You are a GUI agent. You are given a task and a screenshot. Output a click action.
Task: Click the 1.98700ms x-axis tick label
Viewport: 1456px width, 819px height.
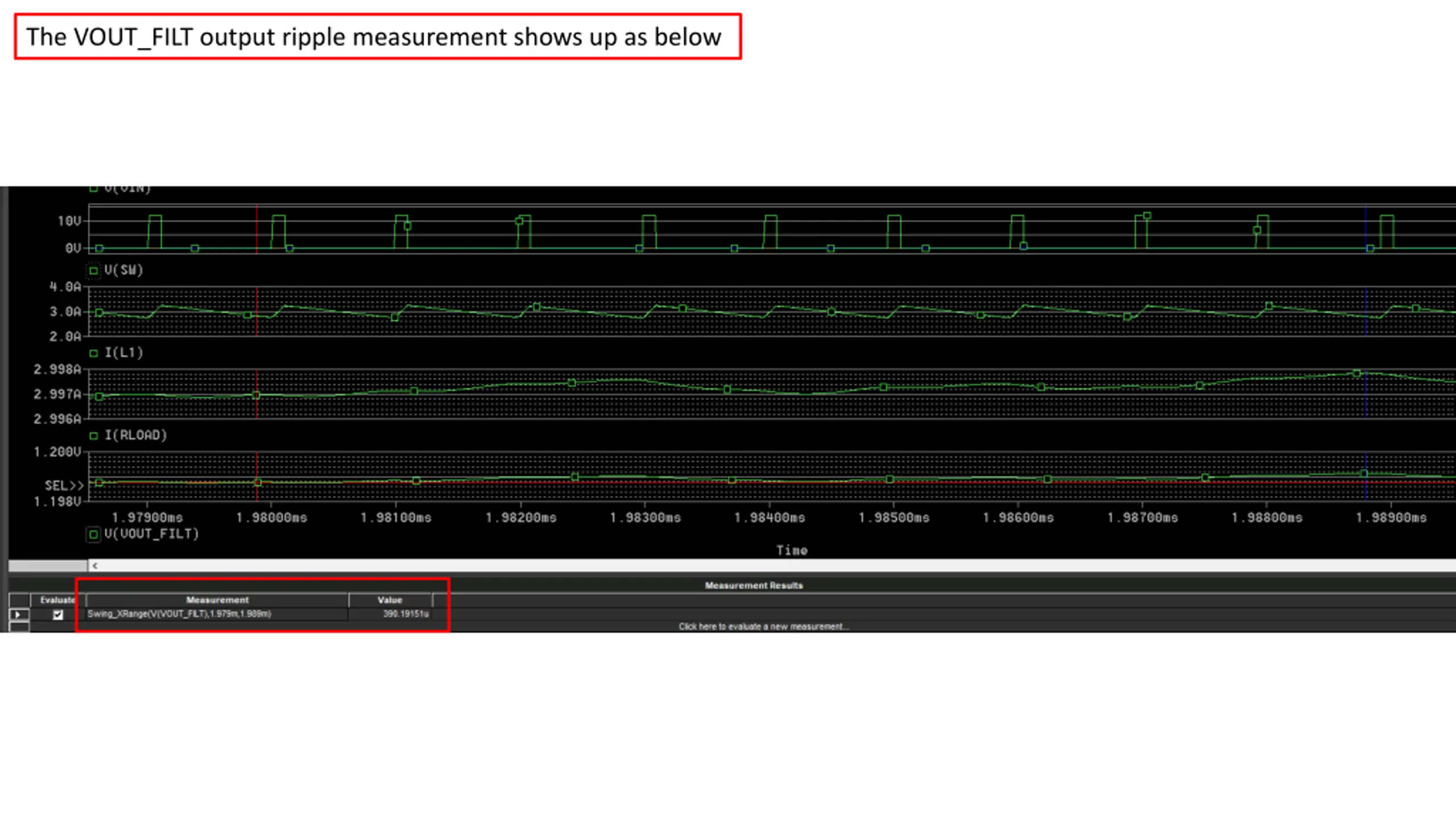[1142, 518]
